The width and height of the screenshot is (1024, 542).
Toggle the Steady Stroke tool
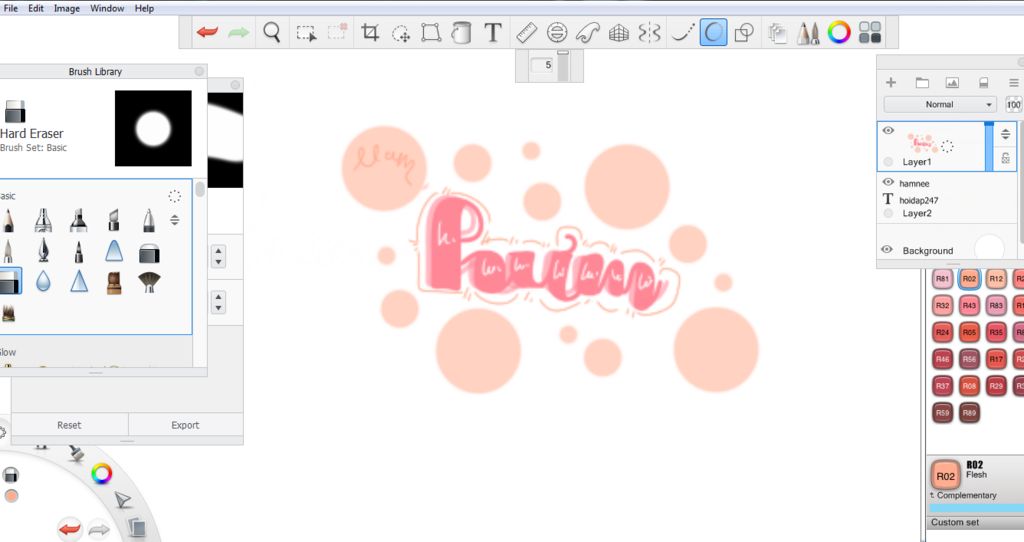[x=682, y=32]
